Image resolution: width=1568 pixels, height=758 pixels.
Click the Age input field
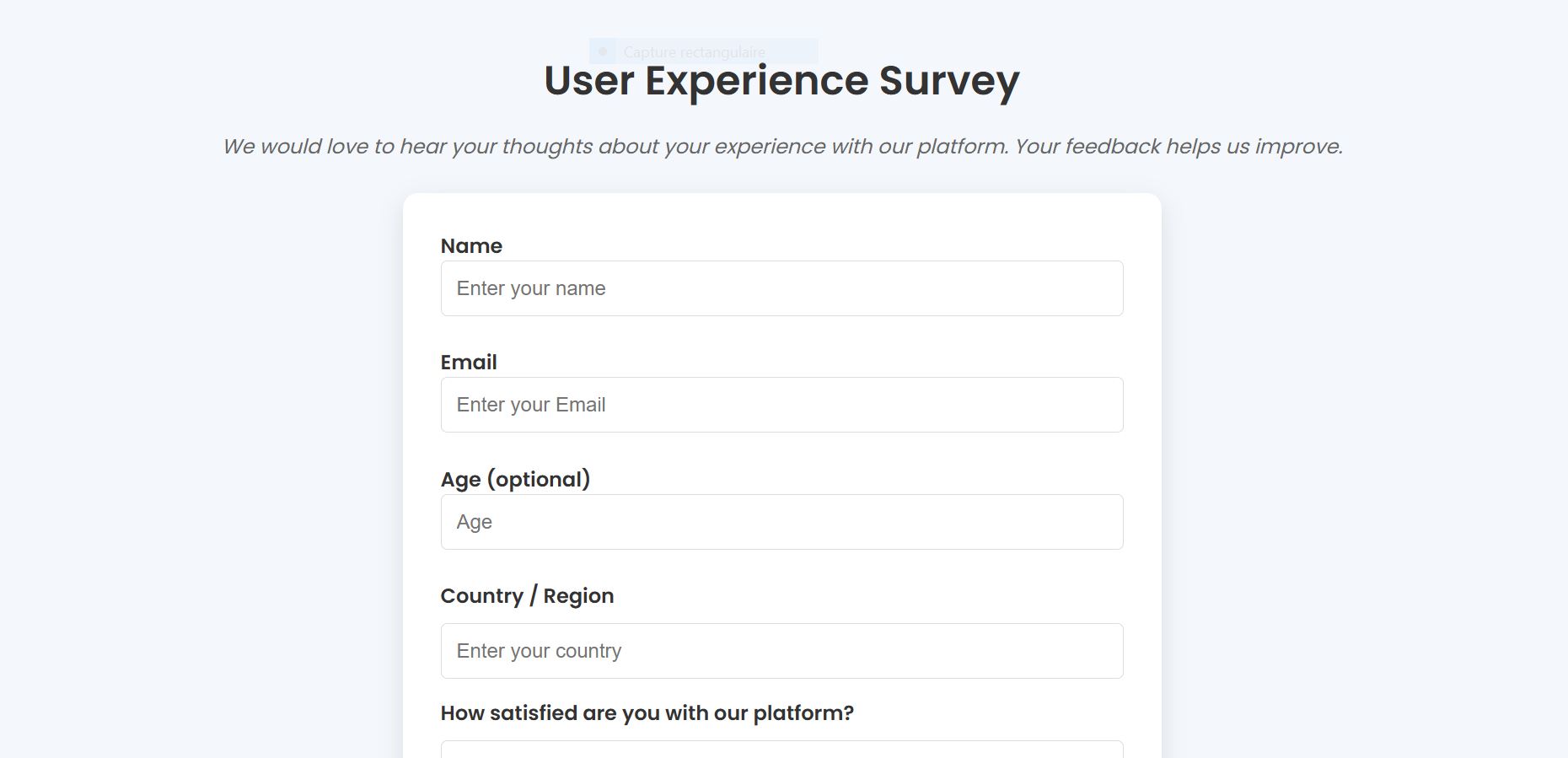click(x=781, y=521)
